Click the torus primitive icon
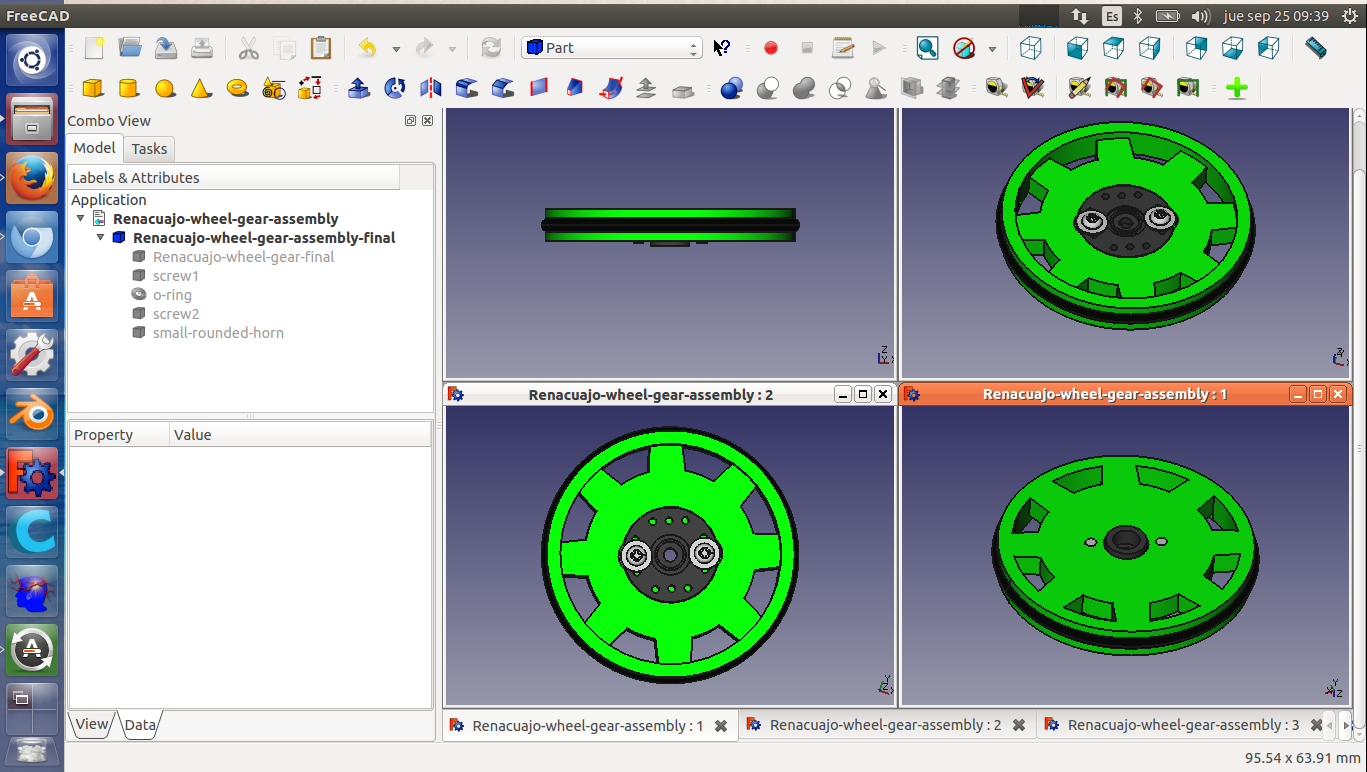The width and height of the screenshot is (1367, 772). [x=237, y=88]
